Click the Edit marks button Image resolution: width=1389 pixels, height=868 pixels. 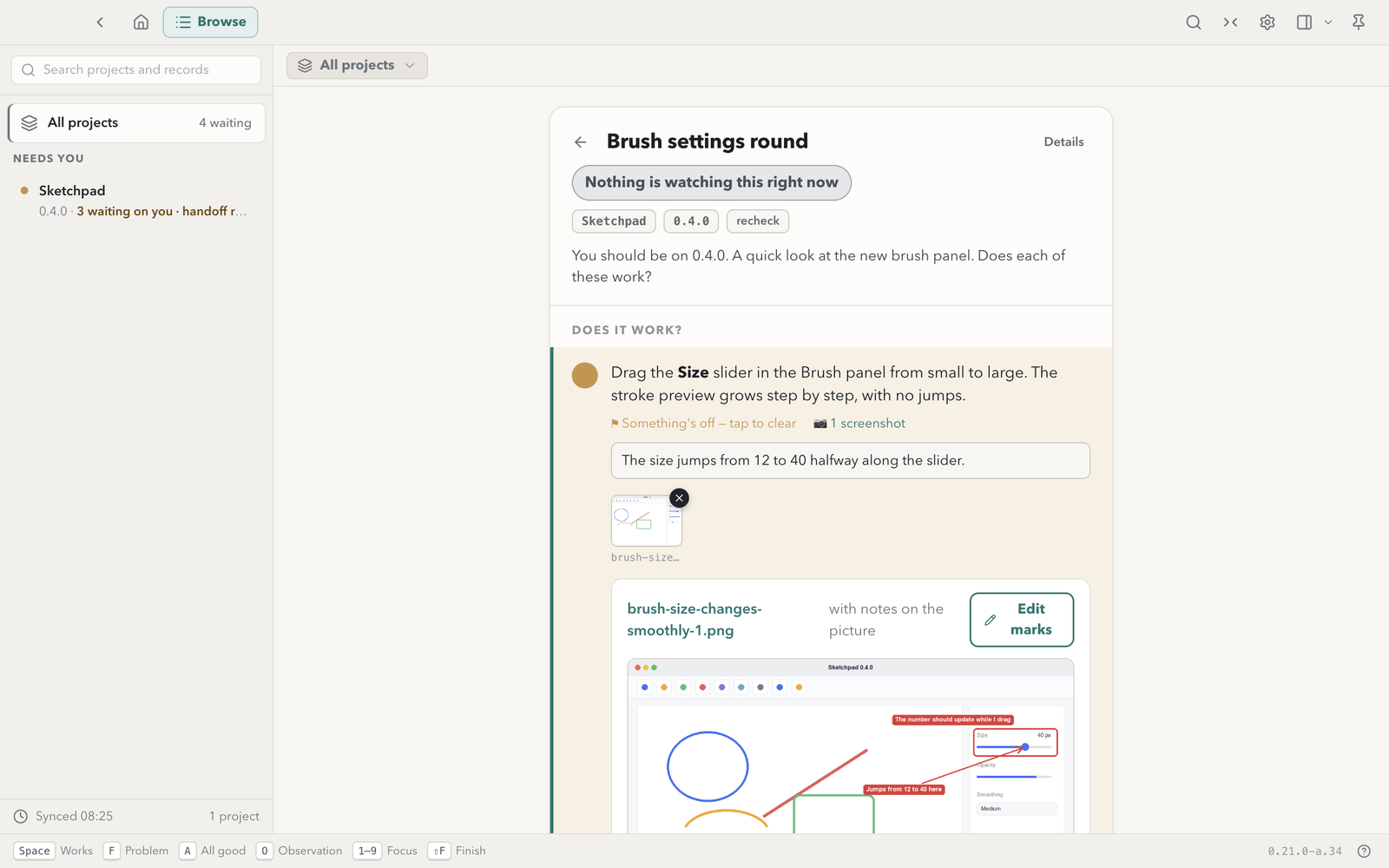pos(1022,620)
